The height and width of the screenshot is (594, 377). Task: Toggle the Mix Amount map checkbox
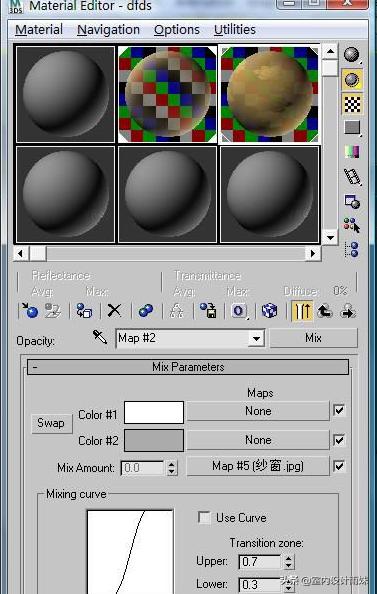click(x=339, y=466)
